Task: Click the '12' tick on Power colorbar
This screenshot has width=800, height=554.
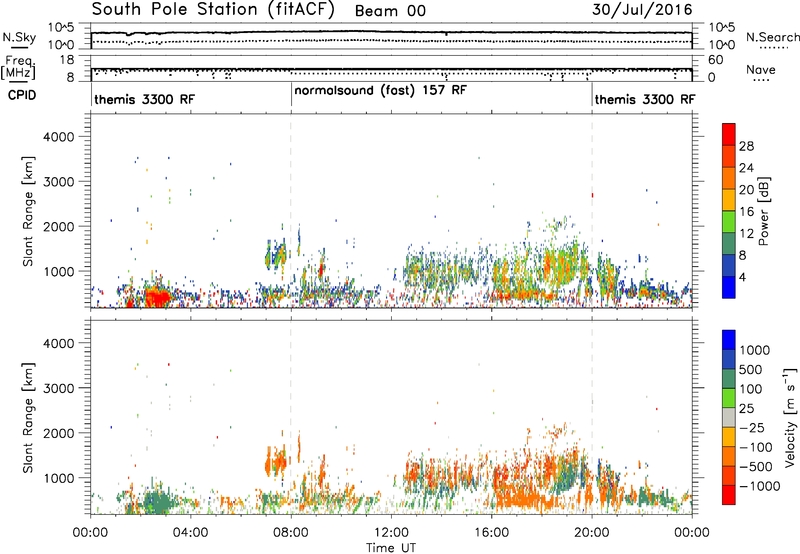Action: point(746,234)
